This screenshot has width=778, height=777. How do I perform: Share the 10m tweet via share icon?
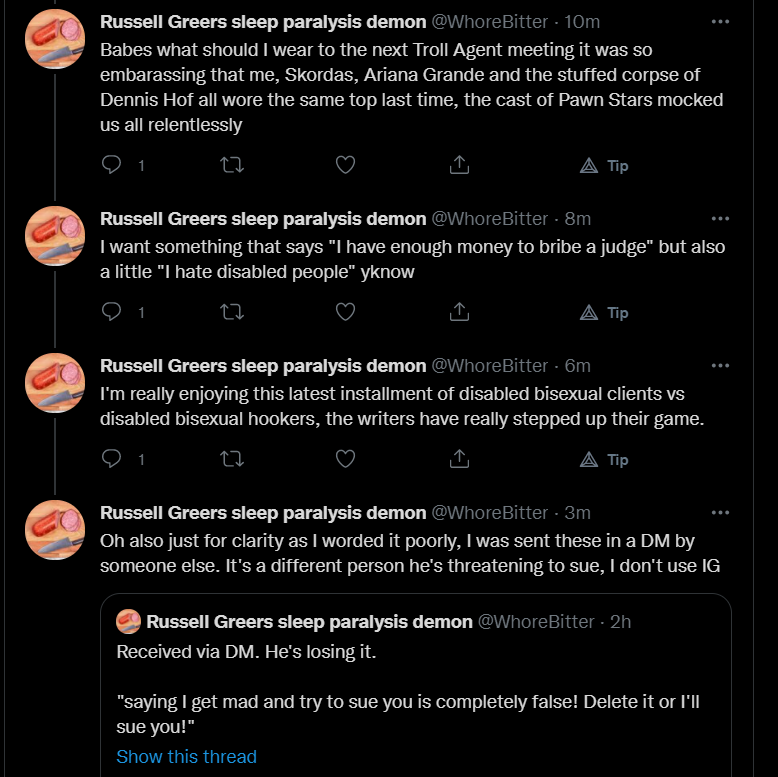(459, 165)
